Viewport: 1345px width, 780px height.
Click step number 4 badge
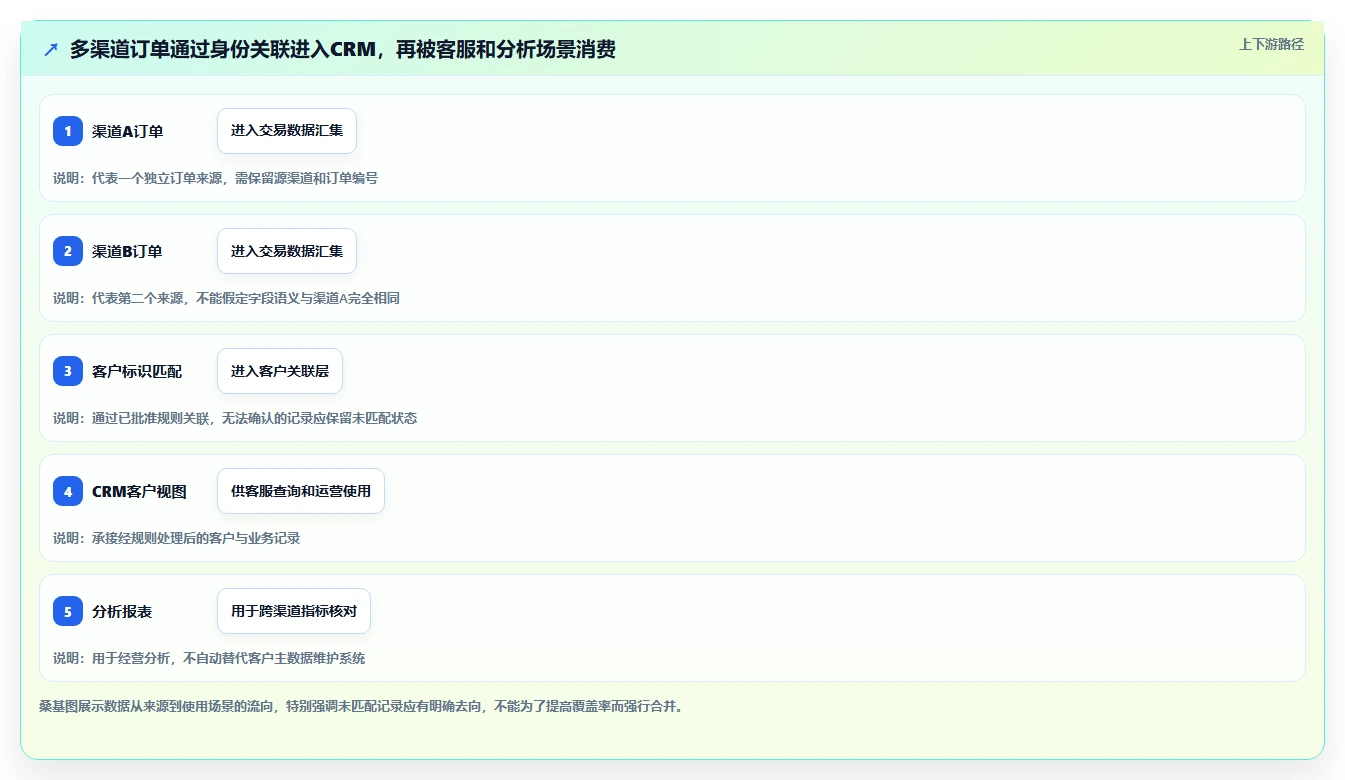pos(68,491)
